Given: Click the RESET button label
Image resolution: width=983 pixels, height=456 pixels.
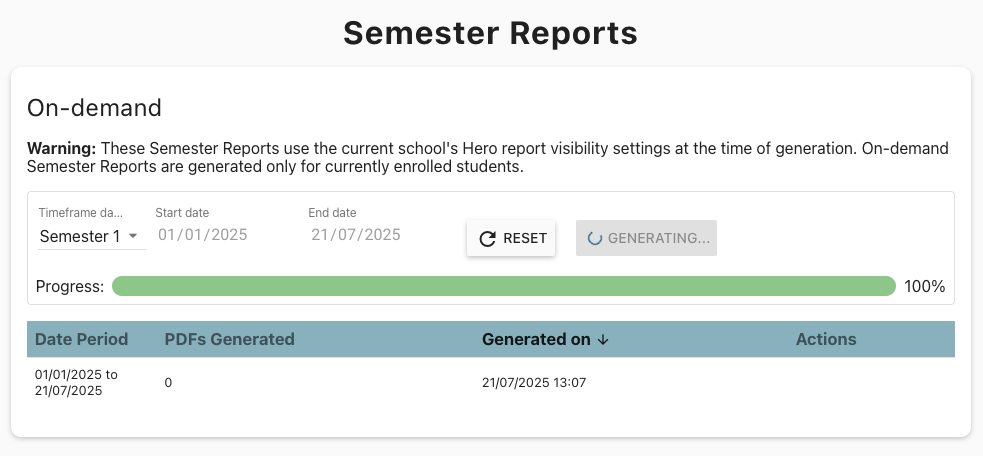Looking at the screenshot, I should click(x=525, y=238).
